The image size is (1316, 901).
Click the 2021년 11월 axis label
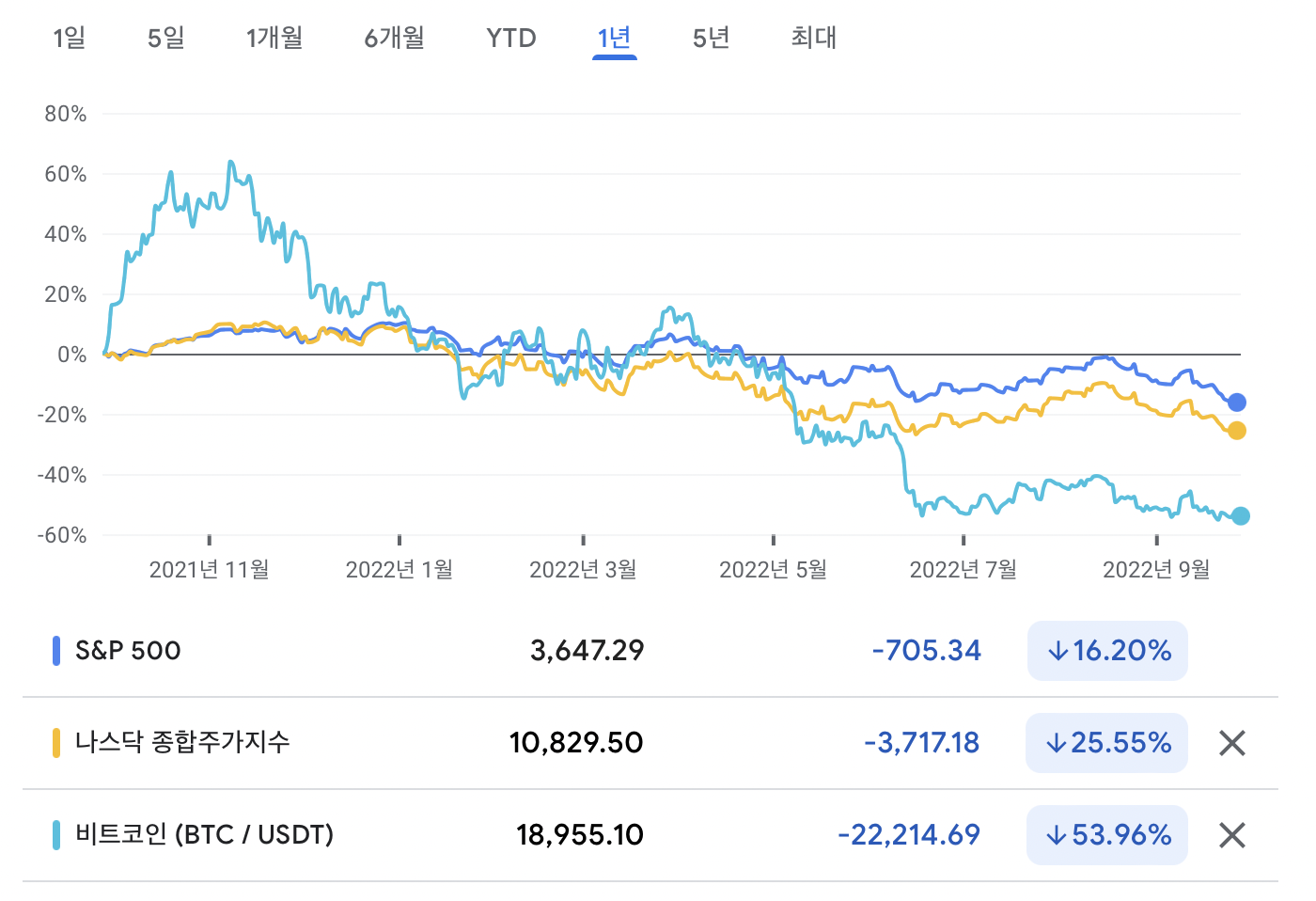(210, 569)
